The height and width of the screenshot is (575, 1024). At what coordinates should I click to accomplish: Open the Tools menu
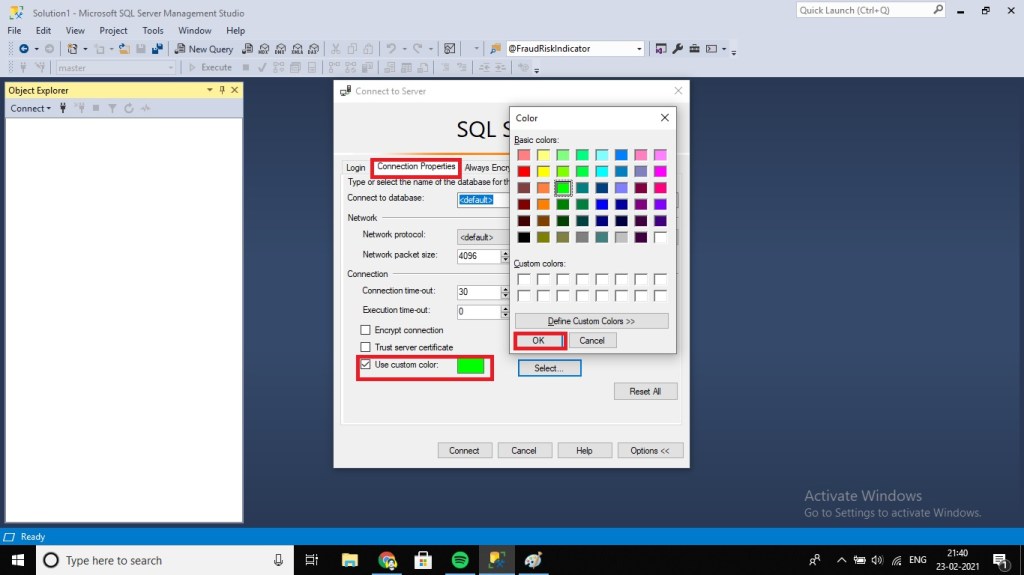tap(153, 31)
